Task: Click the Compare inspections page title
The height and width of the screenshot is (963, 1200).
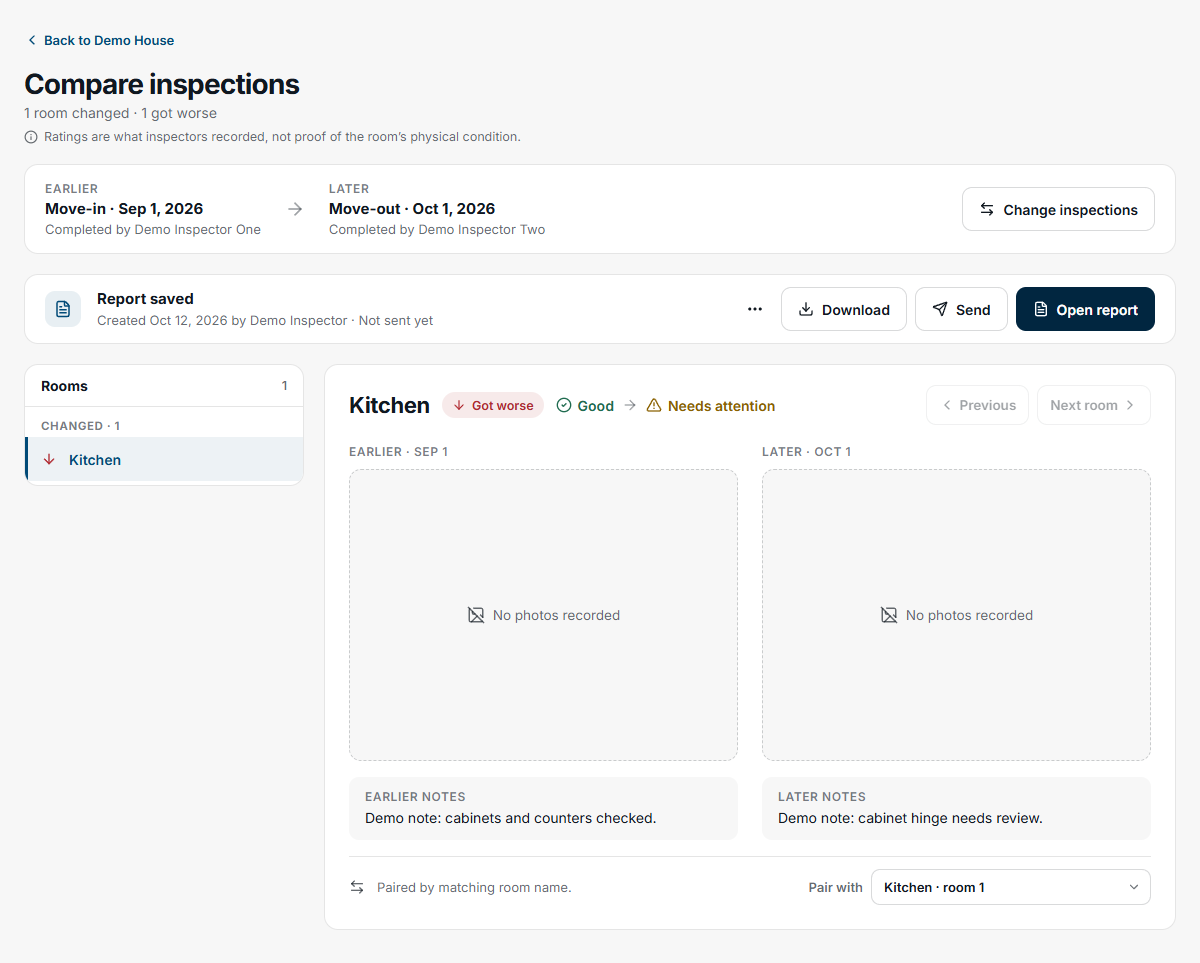Action: coord(162,84)
